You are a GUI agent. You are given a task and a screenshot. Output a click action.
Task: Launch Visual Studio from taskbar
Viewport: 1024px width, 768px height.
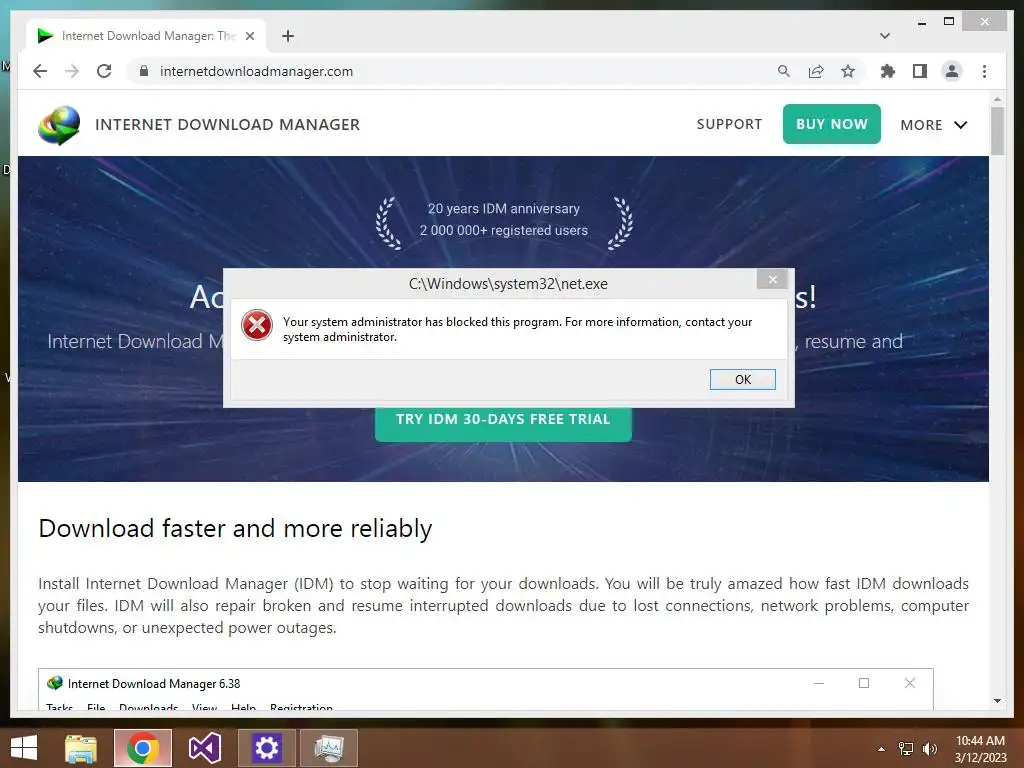tap(204, 748)
